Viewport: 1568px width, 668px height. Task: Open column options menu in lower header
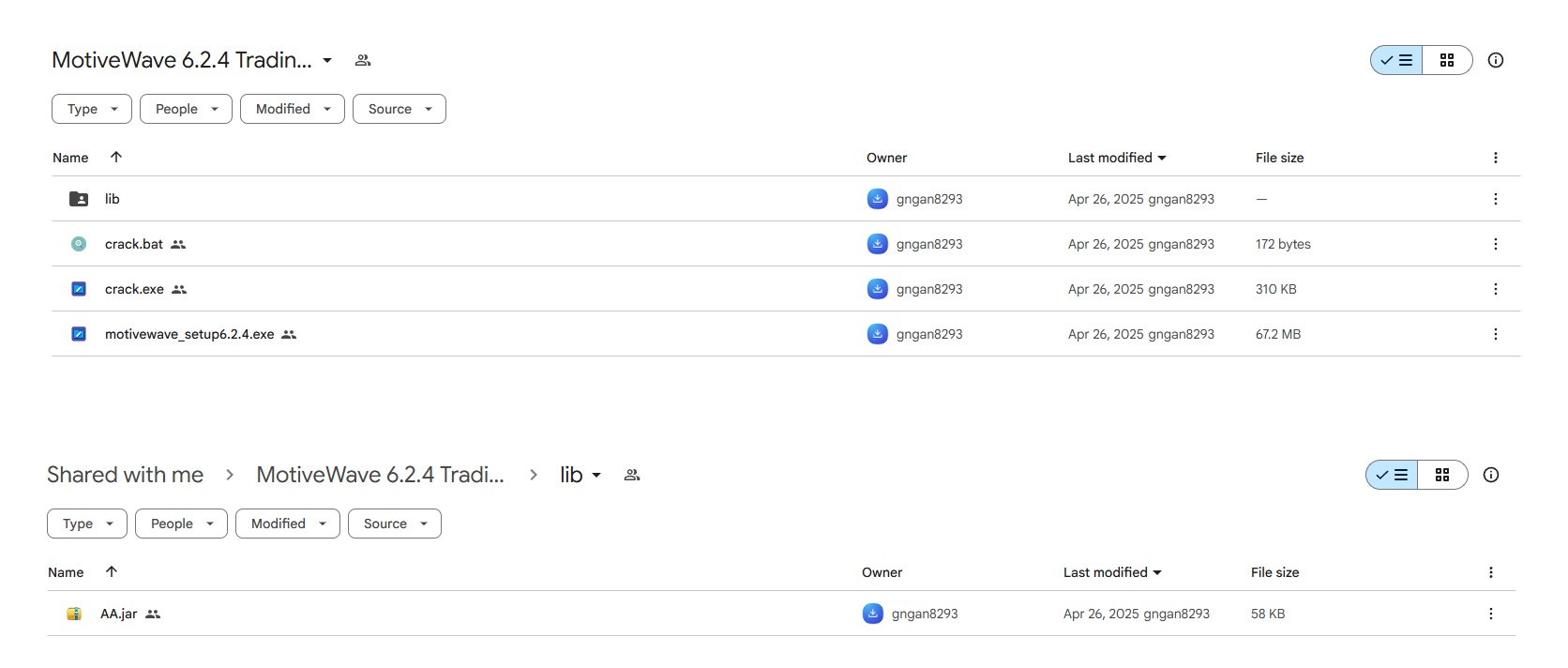pos(1491,572)
